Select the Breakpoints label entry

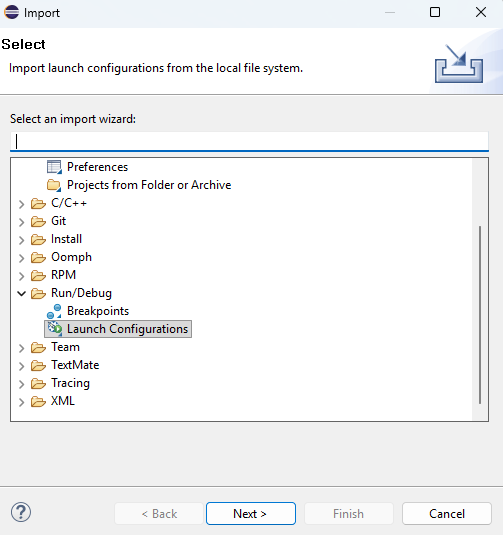click(98, 311)
